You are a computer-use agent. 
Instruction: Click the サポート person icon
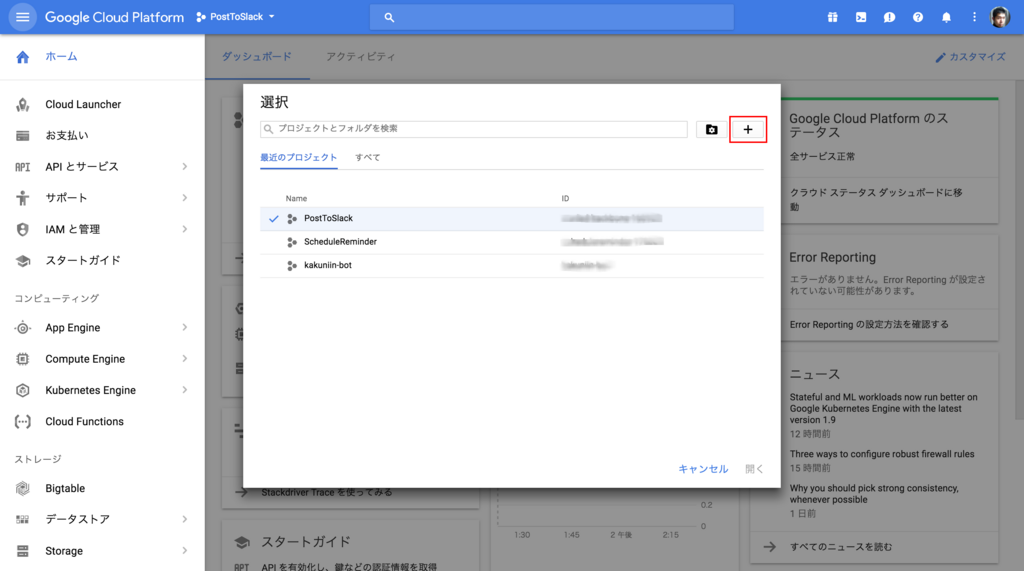point(23,198)
